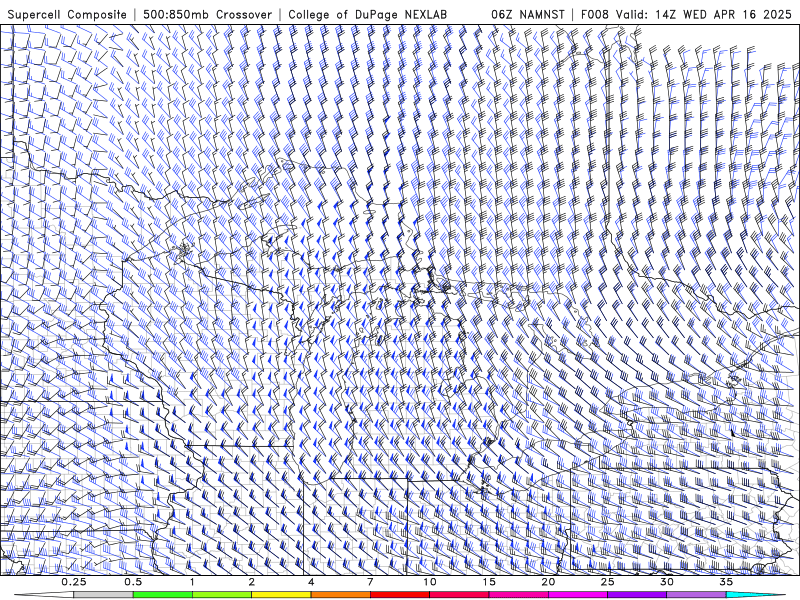Screen dimensions: 800x600
Task: Click the 'College of DuPage NEXLAB' text
Action: pos(367,14)
